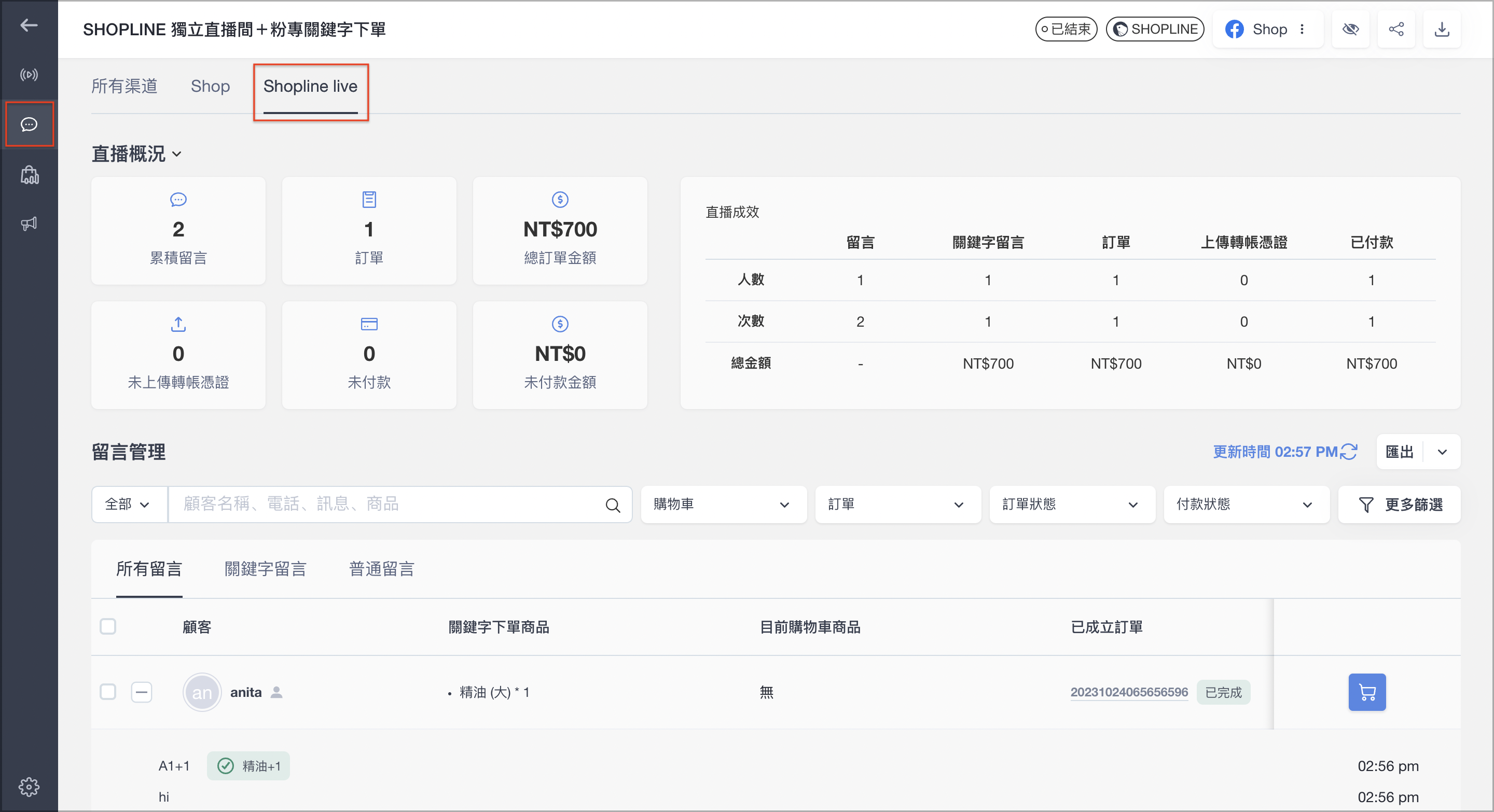This screenshot has height=812, width=1494.
Task: Collapse anita's comment row with minus button
Action: [x=142, y=692]
